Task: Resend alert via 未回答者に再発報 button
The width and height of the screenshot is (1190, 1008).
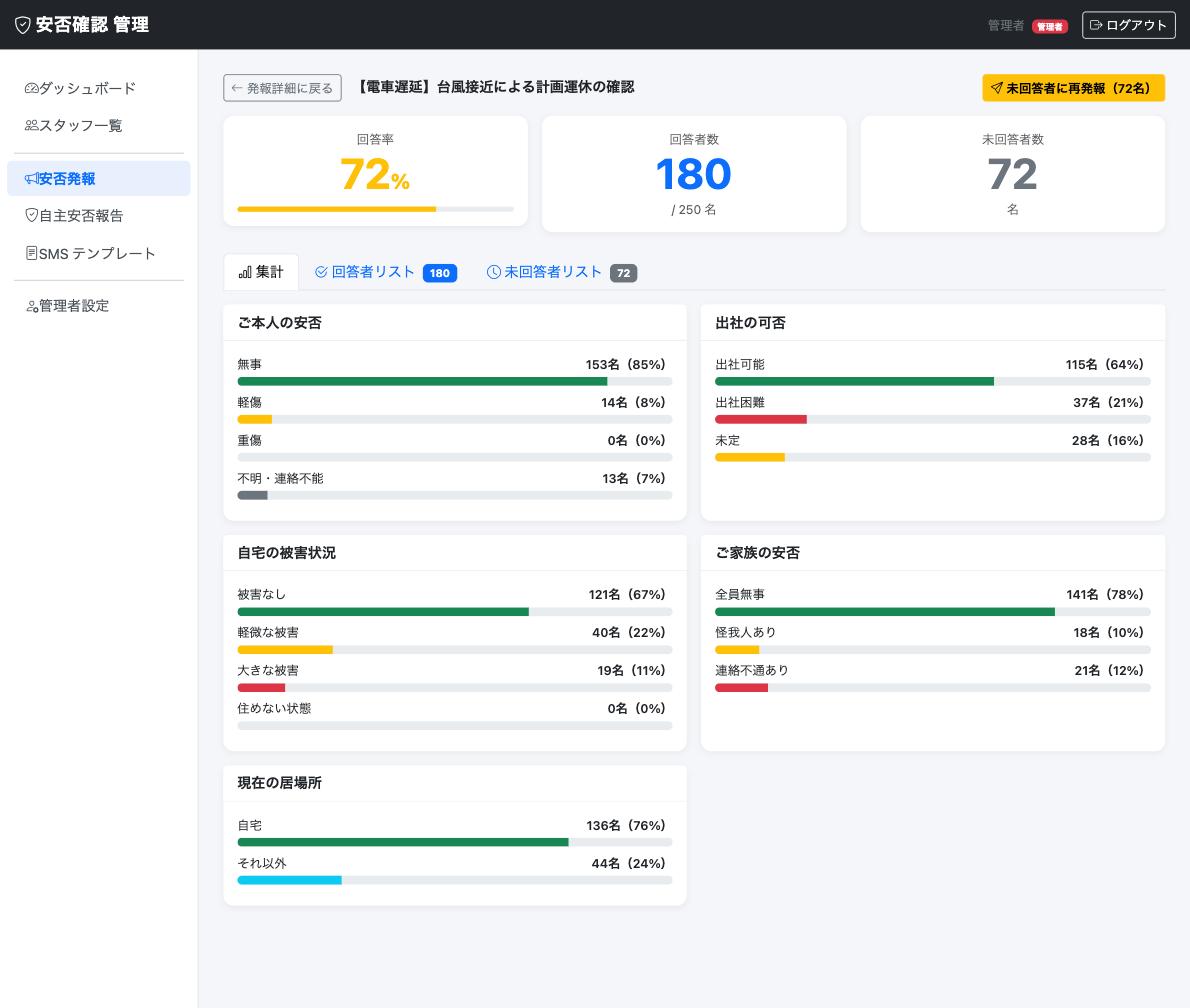Action: (x=1073, y=88)
